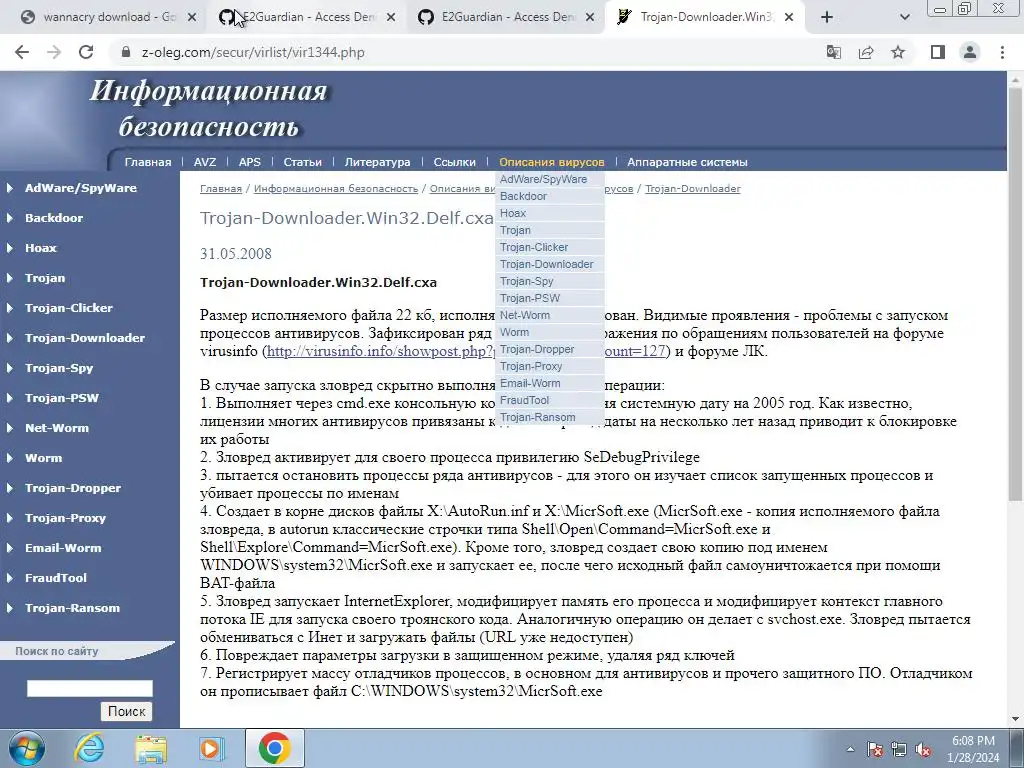
Task: Open the Chrome profile avatar
Action: point(970,52)
